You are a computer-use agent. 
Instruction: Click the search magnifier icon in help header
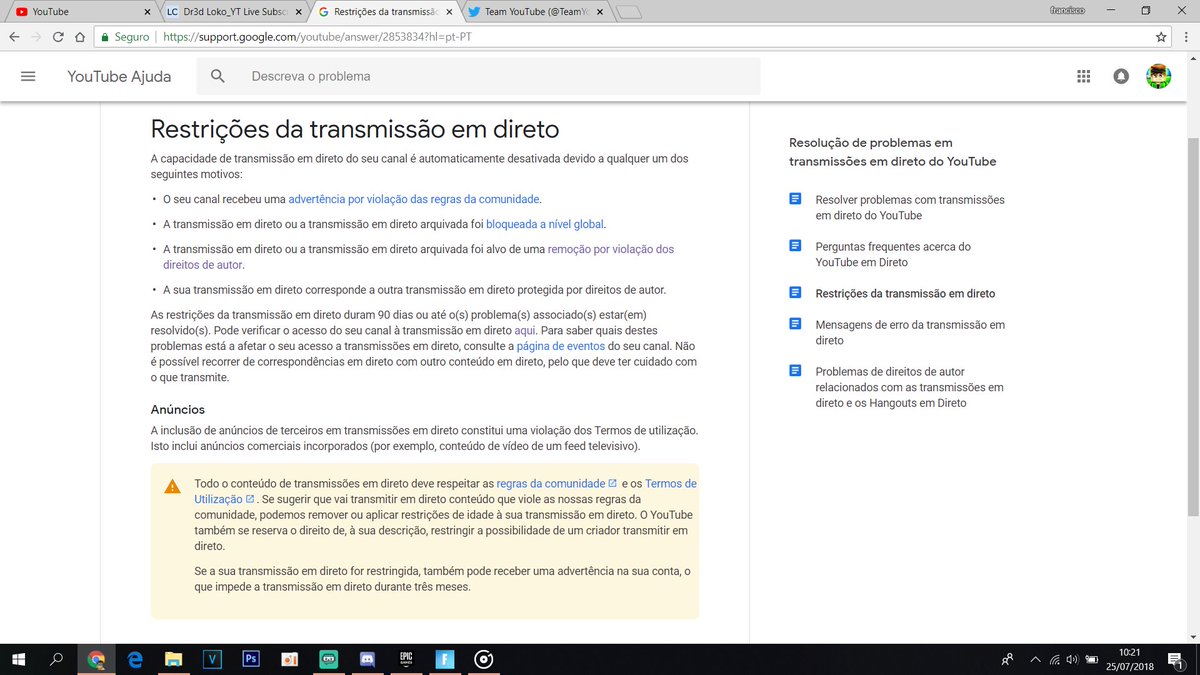[218, 76]
